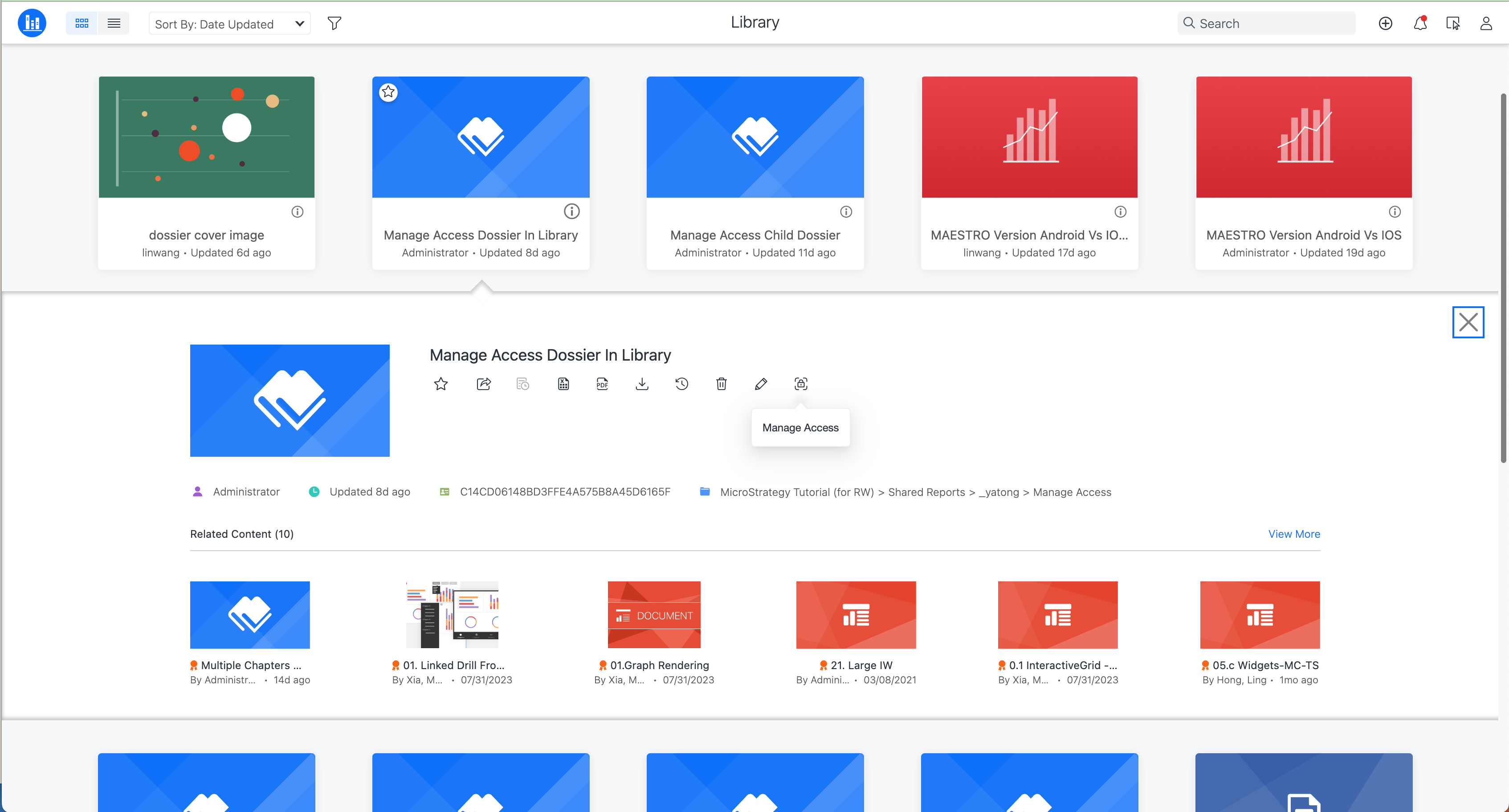Export dossier to Excel

tap(563, 384)
